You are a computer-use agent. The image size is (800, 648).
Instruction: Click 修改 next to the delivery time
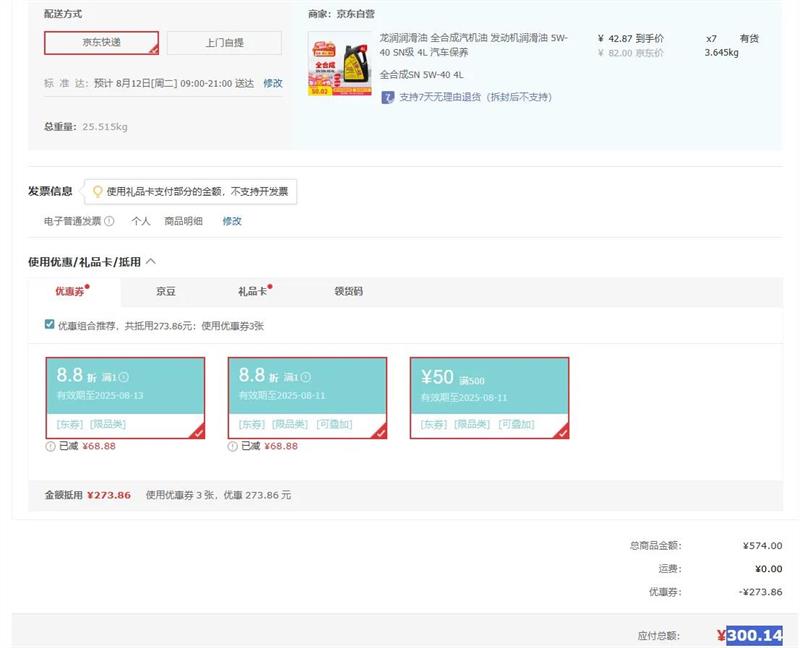point(273,83)
